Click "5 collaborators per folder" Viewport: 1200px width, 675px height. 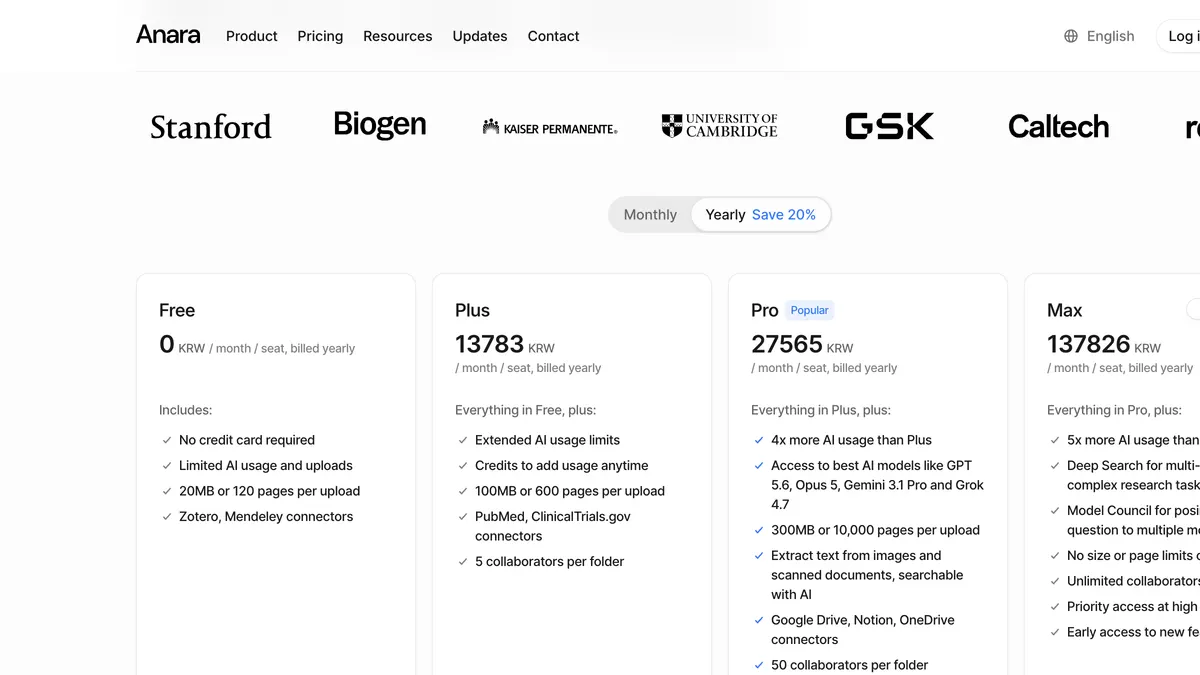pos(549,561)
